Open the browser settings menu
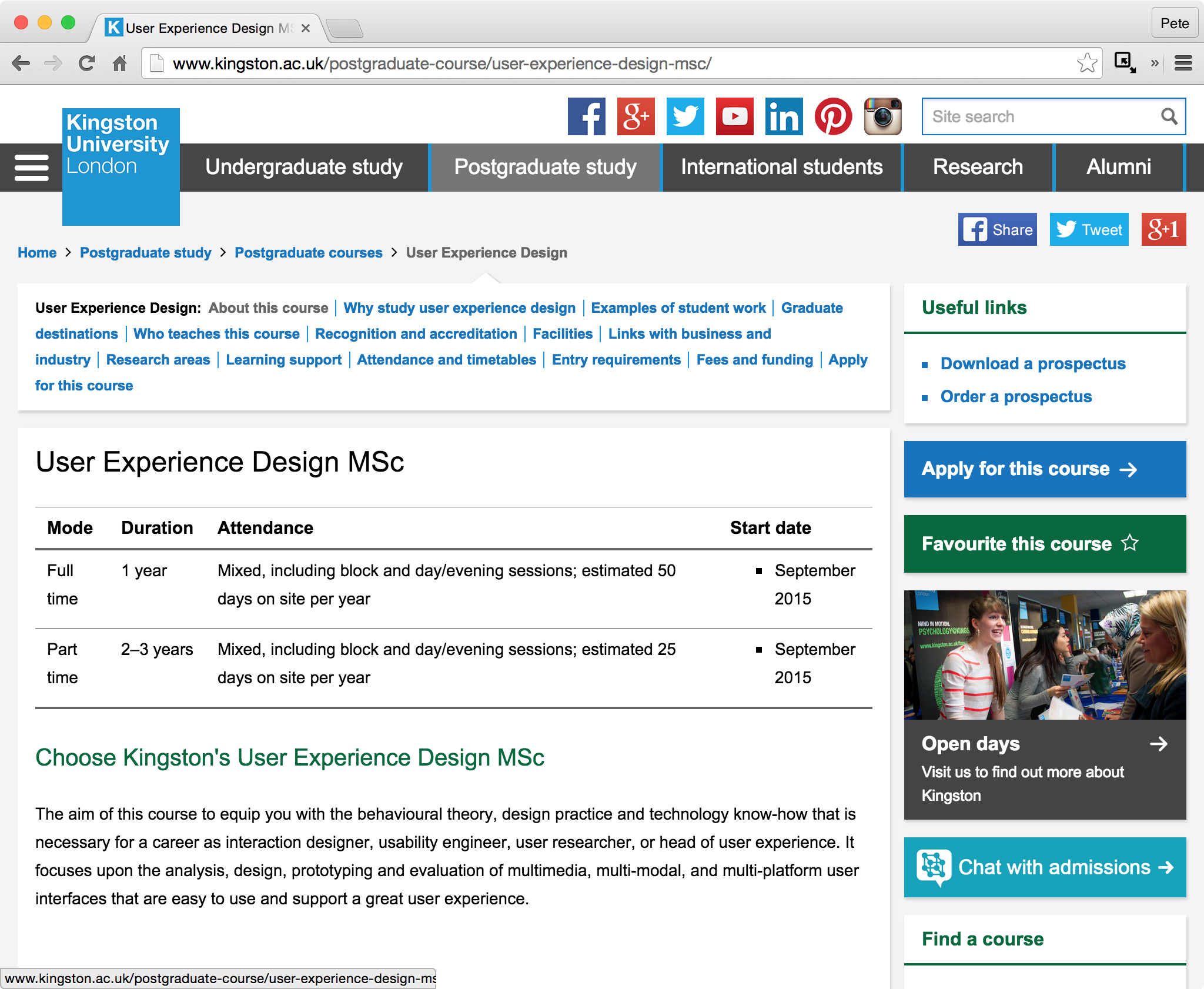This screenshot has height=989, width=1204. tap(1183, 63)
